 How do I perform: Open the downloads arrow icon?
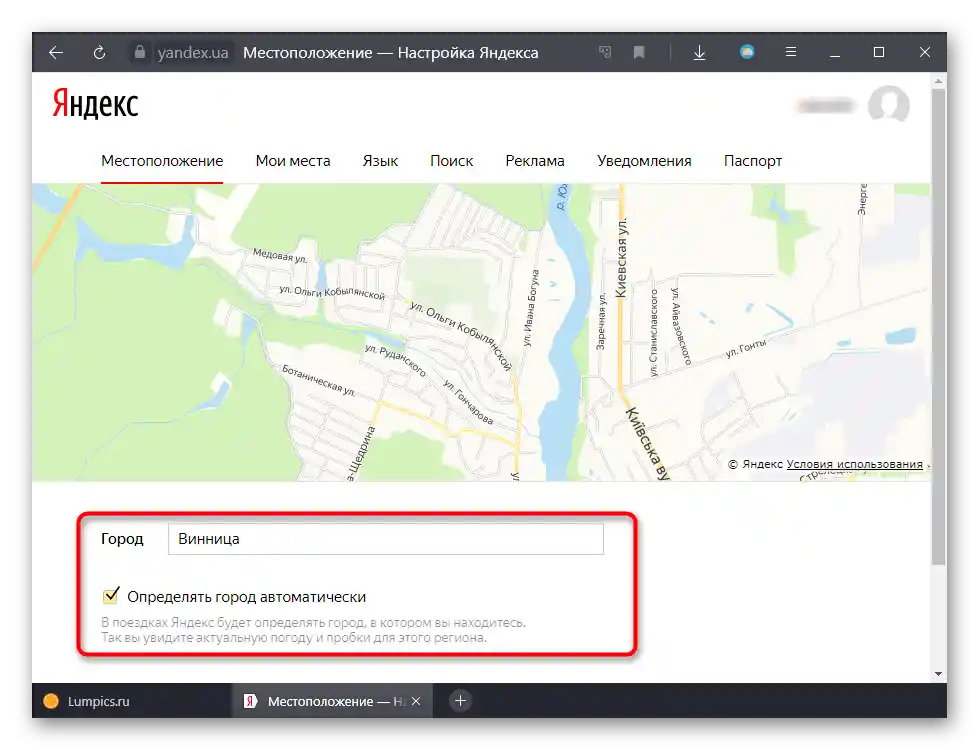(699, 52)
